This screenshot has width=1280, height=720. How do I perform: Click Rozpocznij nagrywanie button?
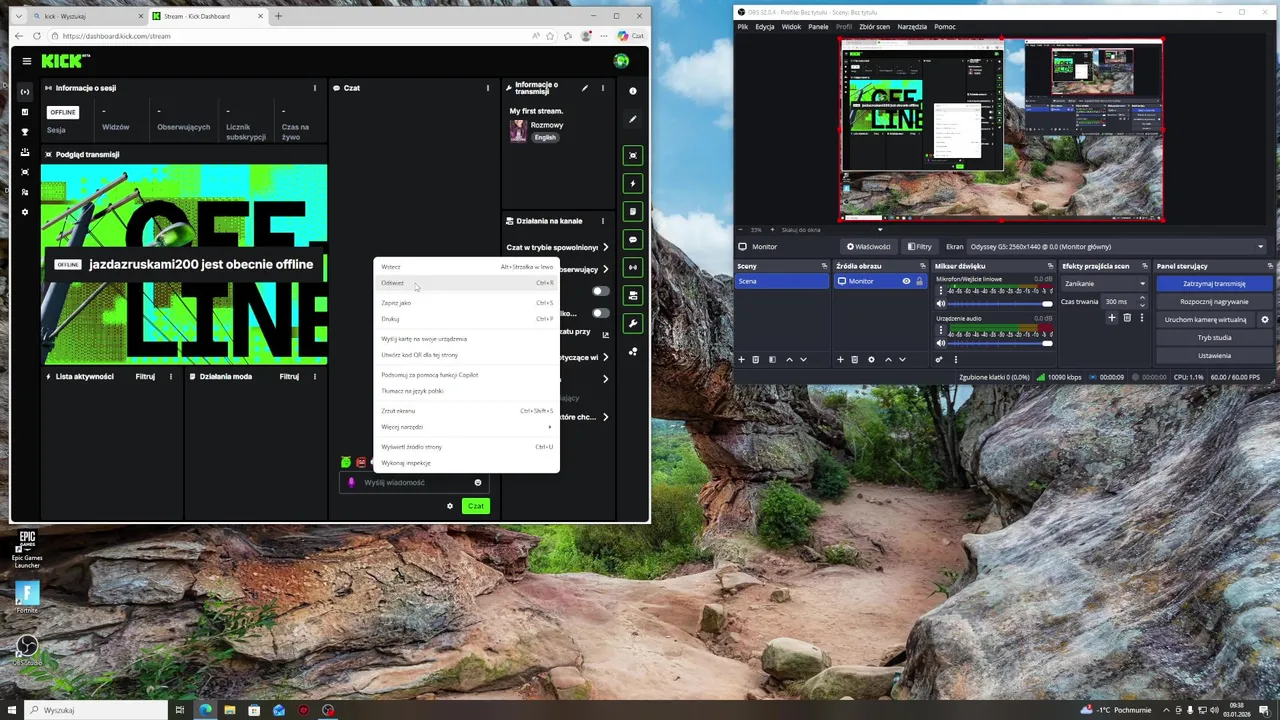(1214, 302)
